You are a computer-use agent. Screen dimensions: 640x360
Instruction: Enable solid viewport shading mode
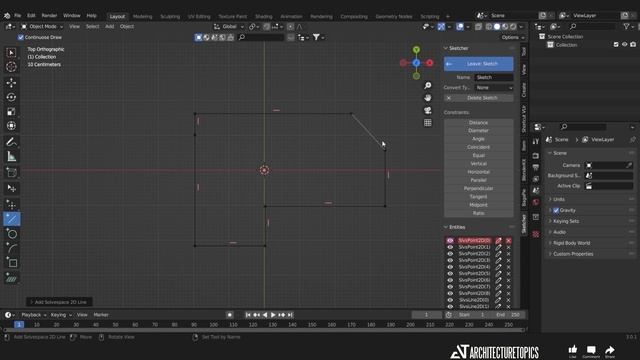(497, 27)
